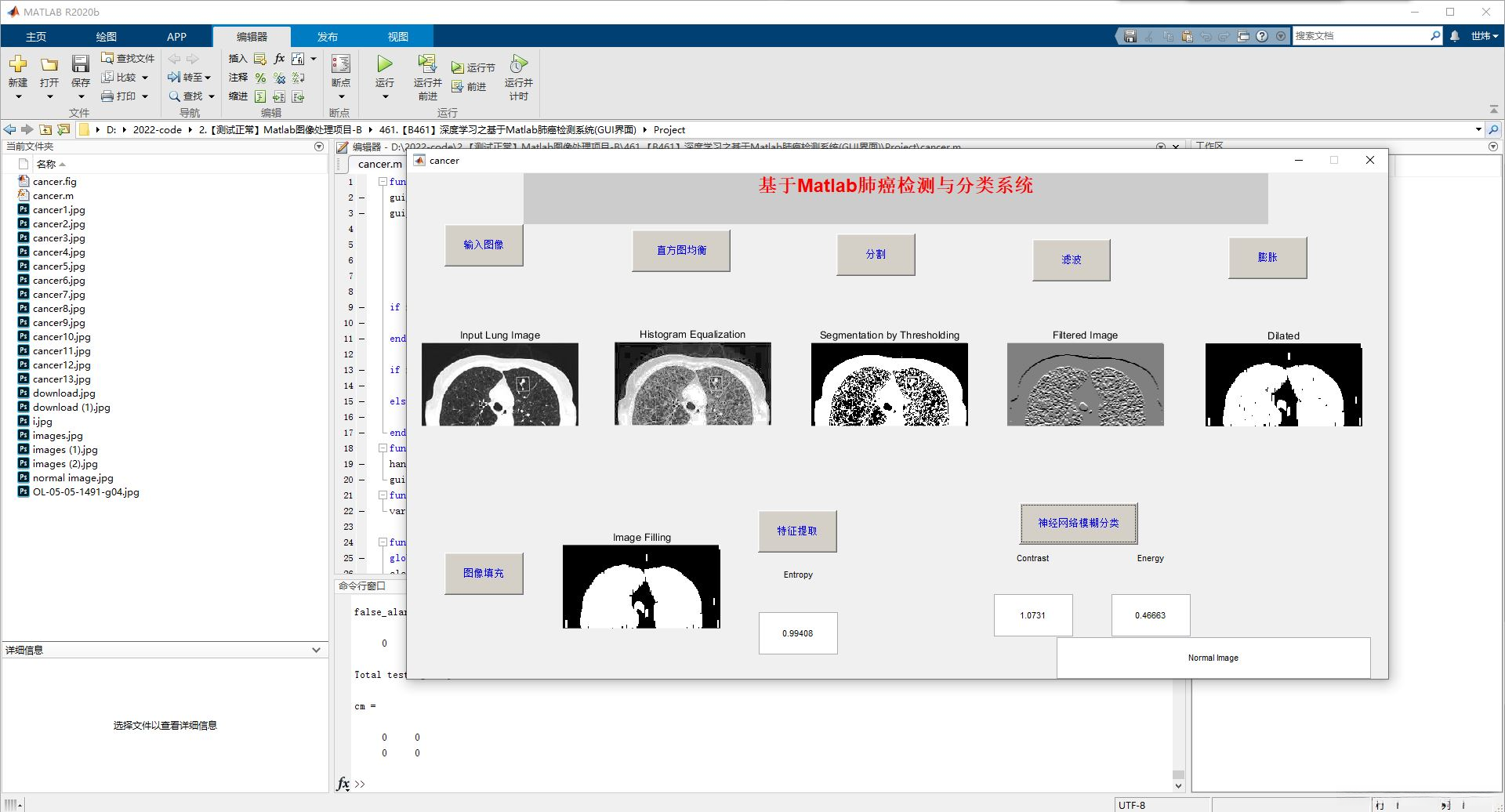This screenshot has width=1505, height=812.
Task: Select the cancer.m editor file tab
Action: coord(379,164)
